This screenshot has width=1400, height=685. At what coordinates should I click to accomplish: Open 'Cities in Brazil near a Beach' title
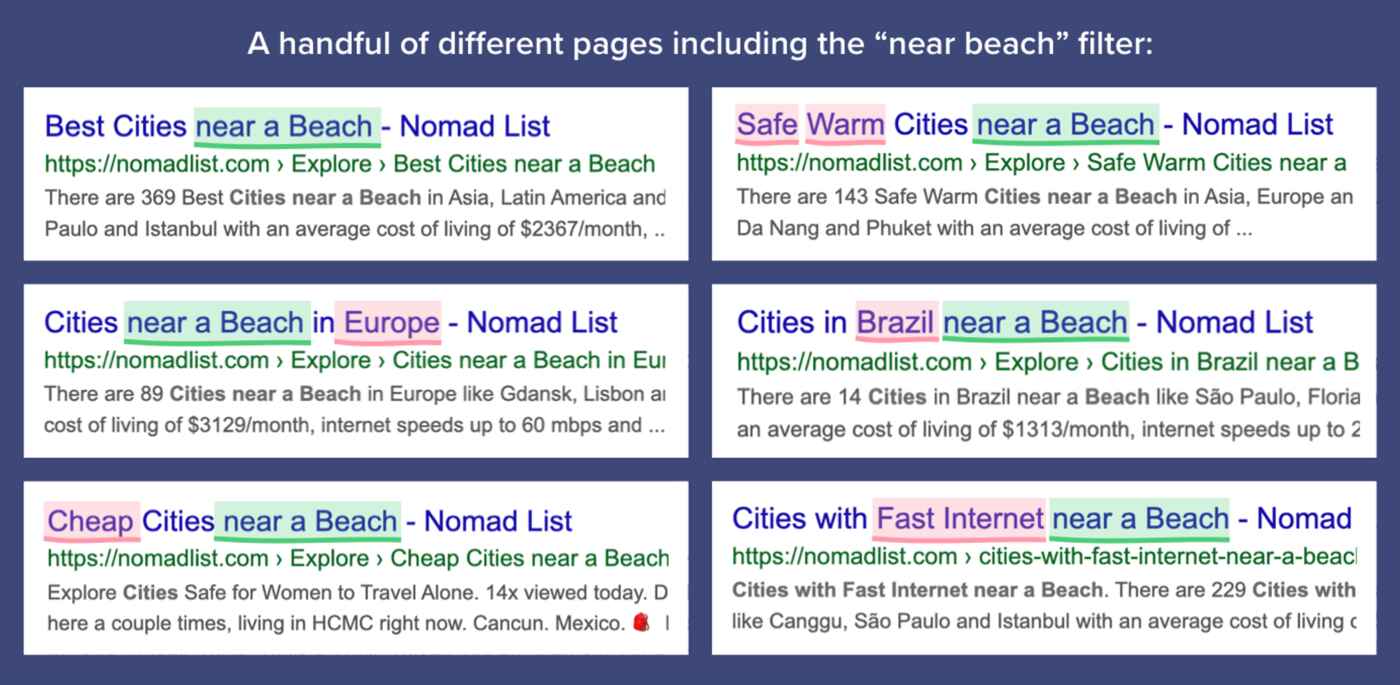(x=1025, y=322)
